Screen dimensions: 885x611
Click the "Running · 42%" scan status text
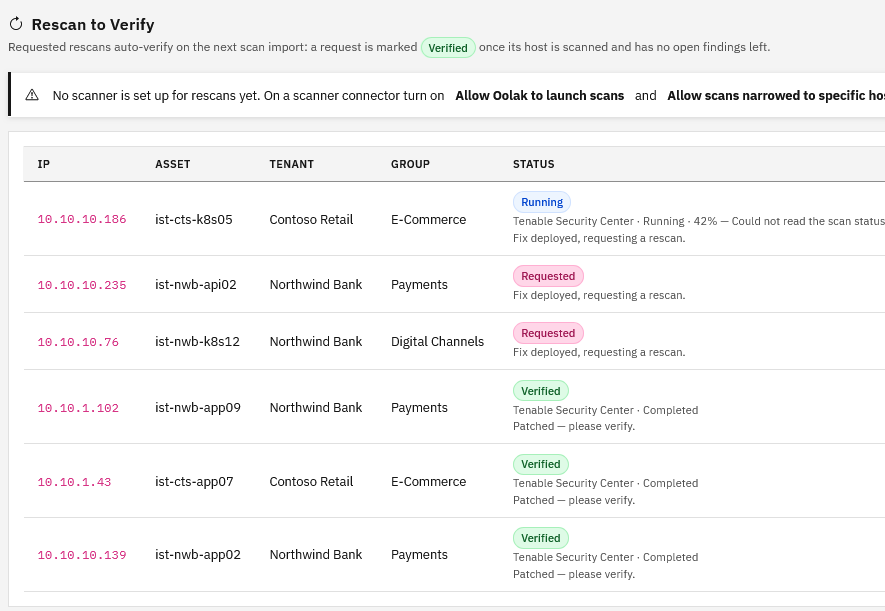(680, 221)
